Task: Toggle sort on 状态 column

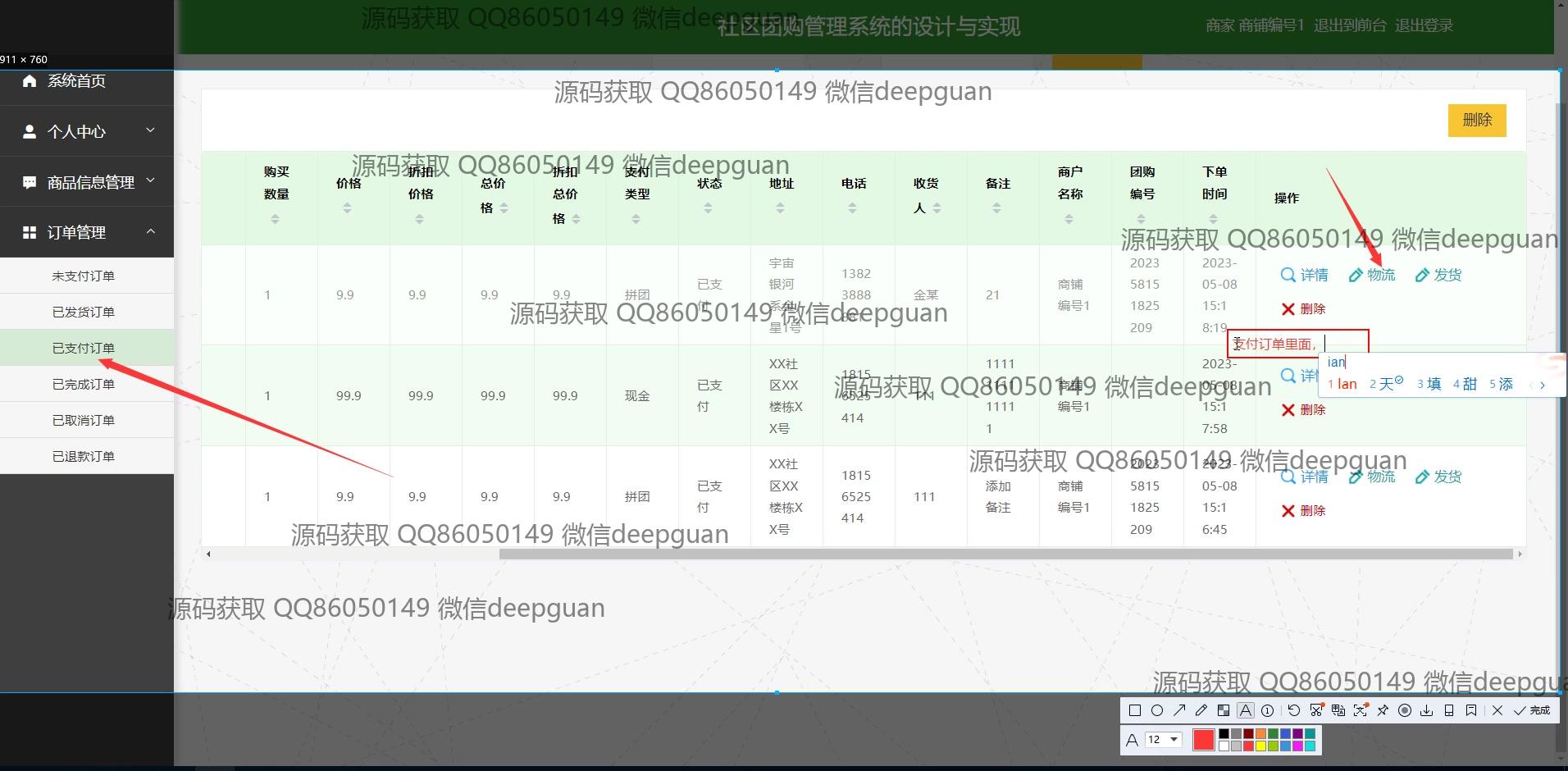Action: click(708, 208)
